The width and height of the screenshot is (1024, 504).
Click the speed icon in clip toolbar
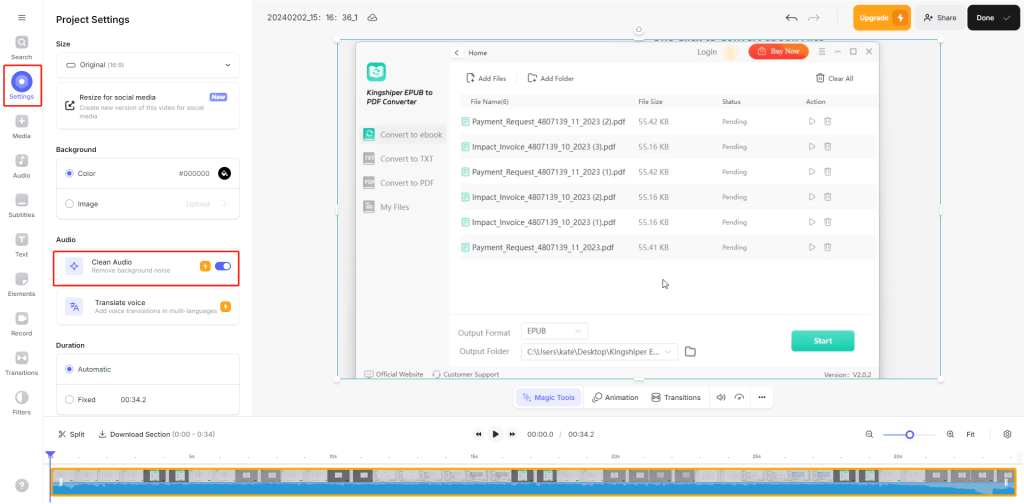click(739, 397)
